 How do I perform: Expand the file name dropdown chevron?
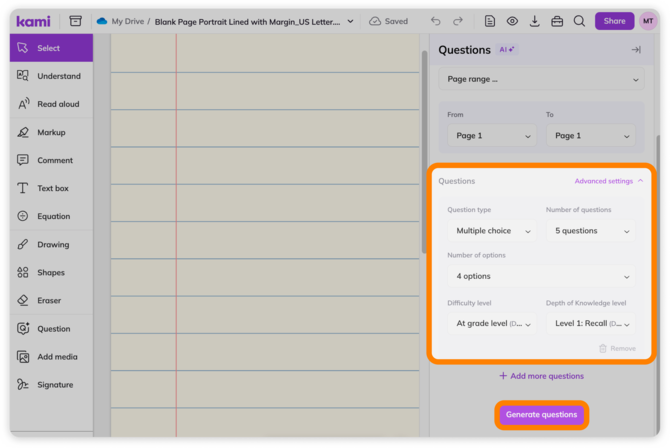click(350, 21)
